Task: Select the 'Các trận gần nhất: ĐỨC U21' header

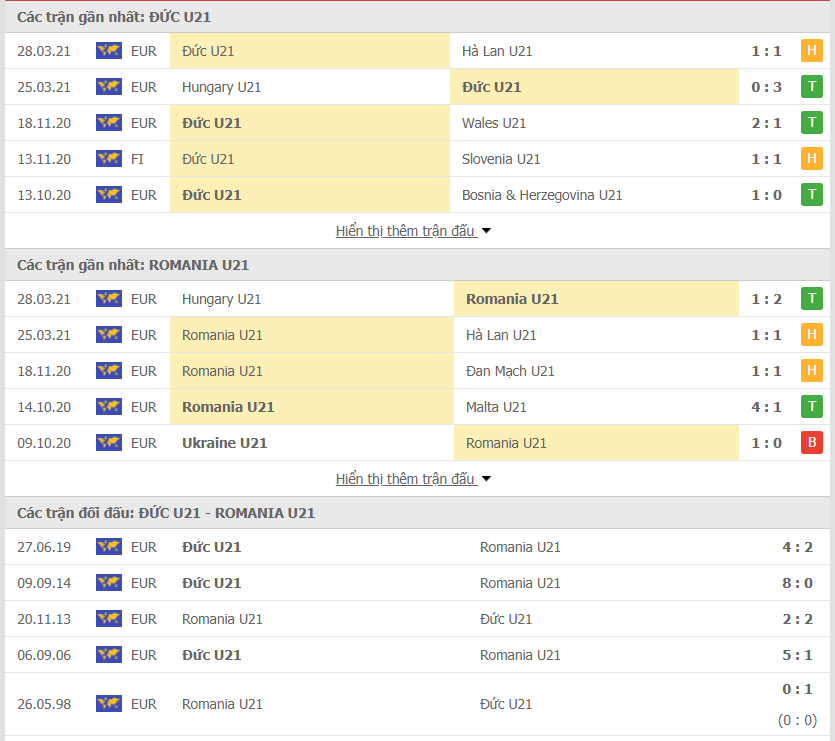Action: coord(114,17)
